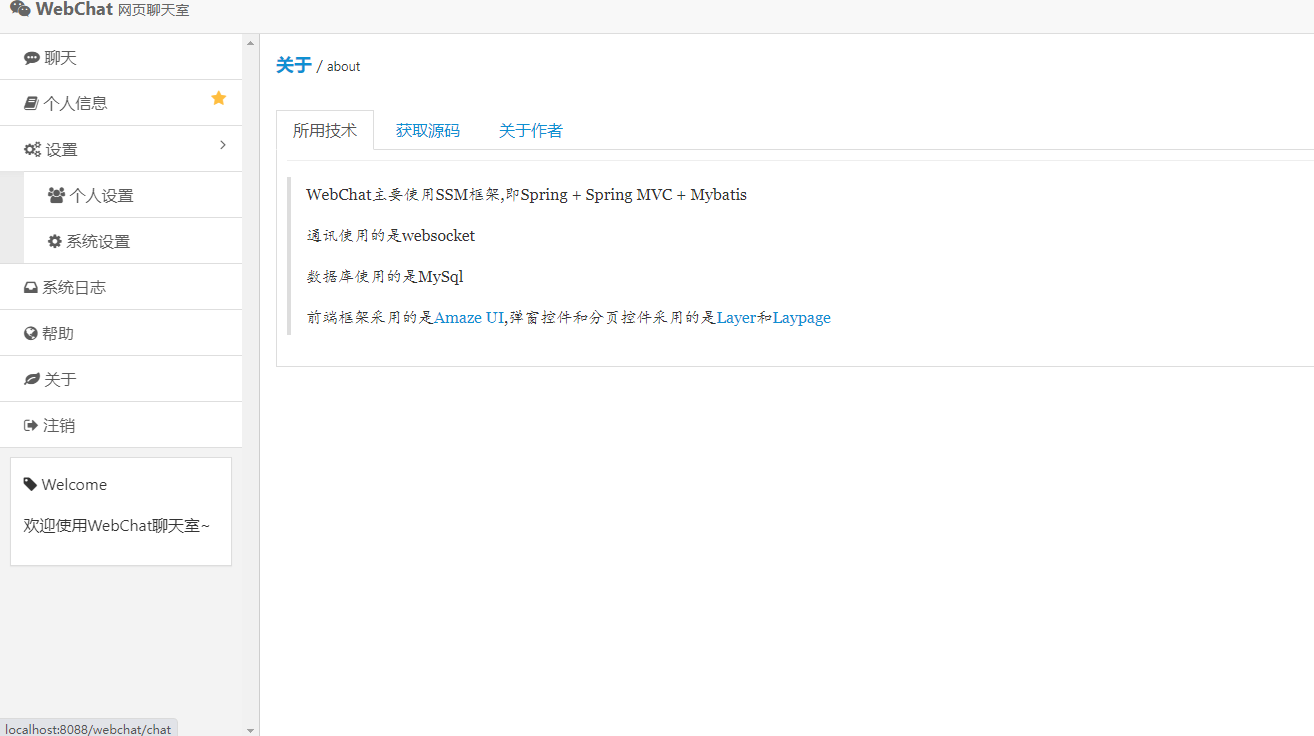
Task: Click the gold star on 个人信息
Action: (x=219, y=98)
